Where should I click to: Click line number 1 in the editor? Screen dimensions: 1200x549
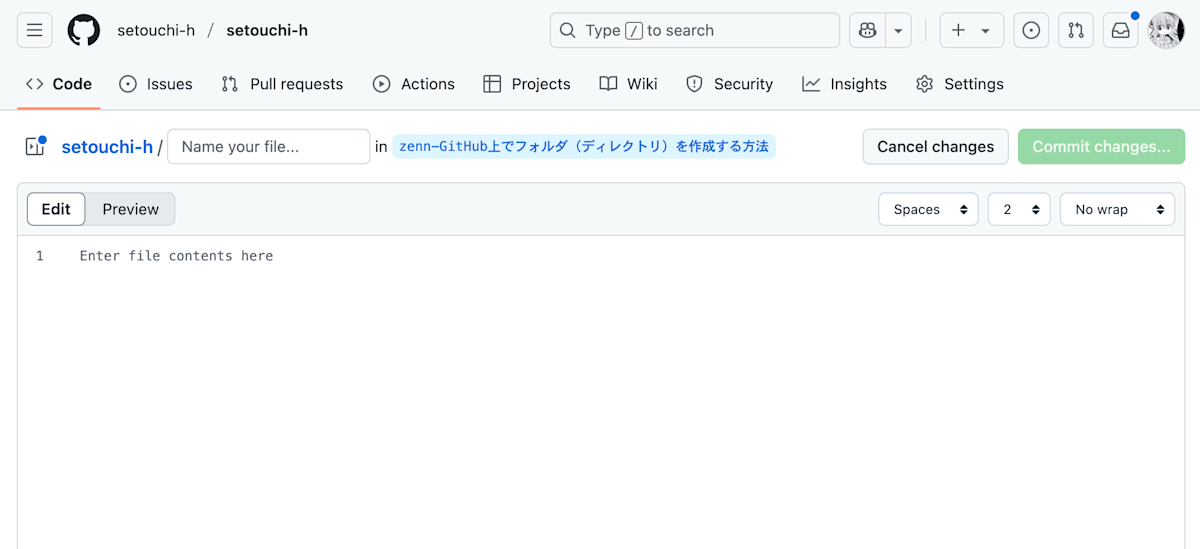click(40, 256)
